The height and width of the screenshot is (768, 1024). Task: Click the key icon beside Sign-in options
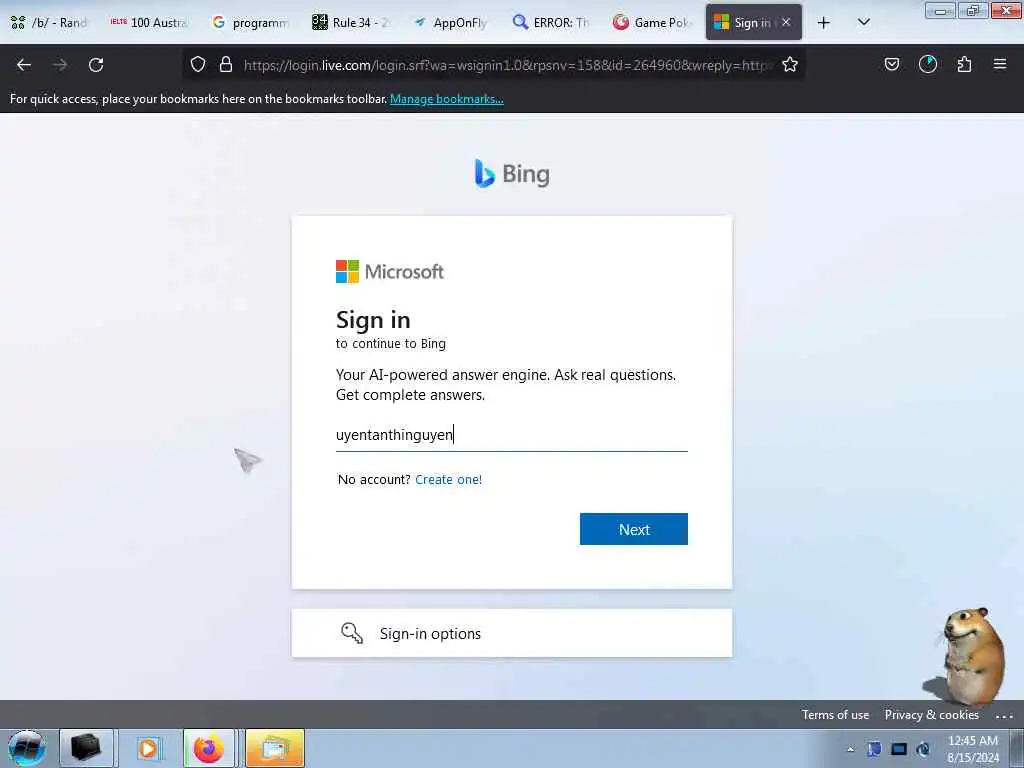pyautogui.click(x=352, y=633)
